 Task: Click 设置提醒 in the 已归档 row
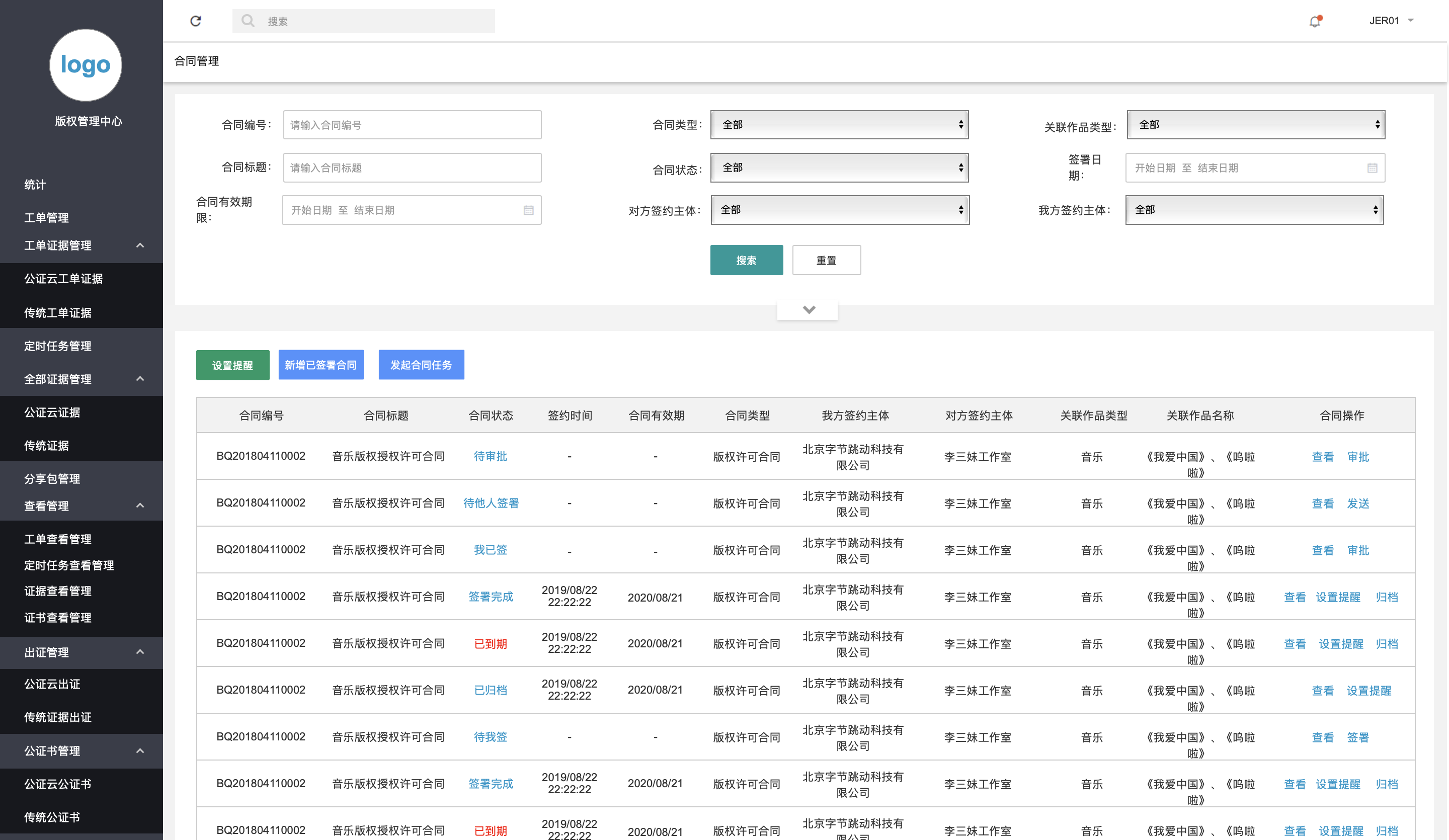[1368, 691]
